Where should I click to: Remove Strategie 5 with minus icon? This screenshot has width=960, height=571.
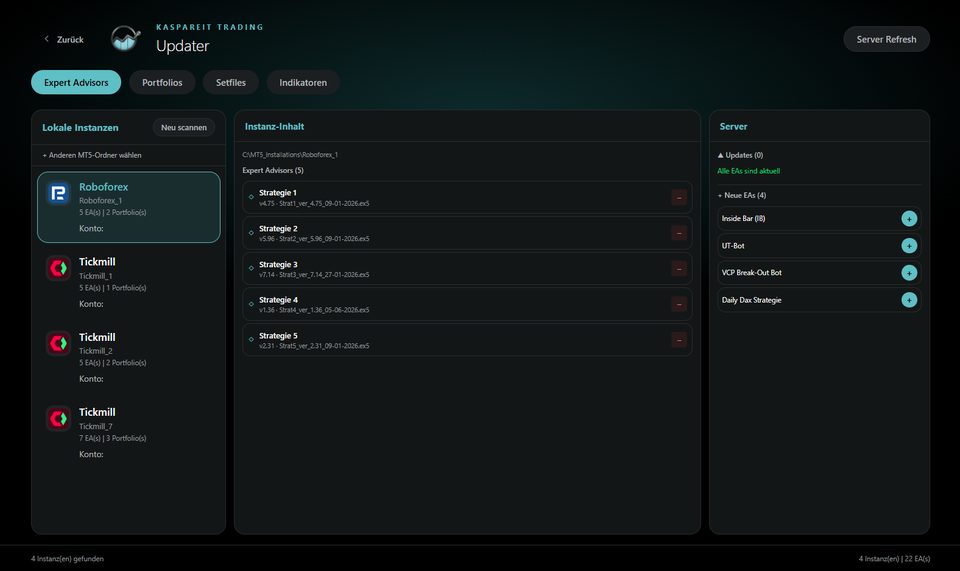pos(679,340)
